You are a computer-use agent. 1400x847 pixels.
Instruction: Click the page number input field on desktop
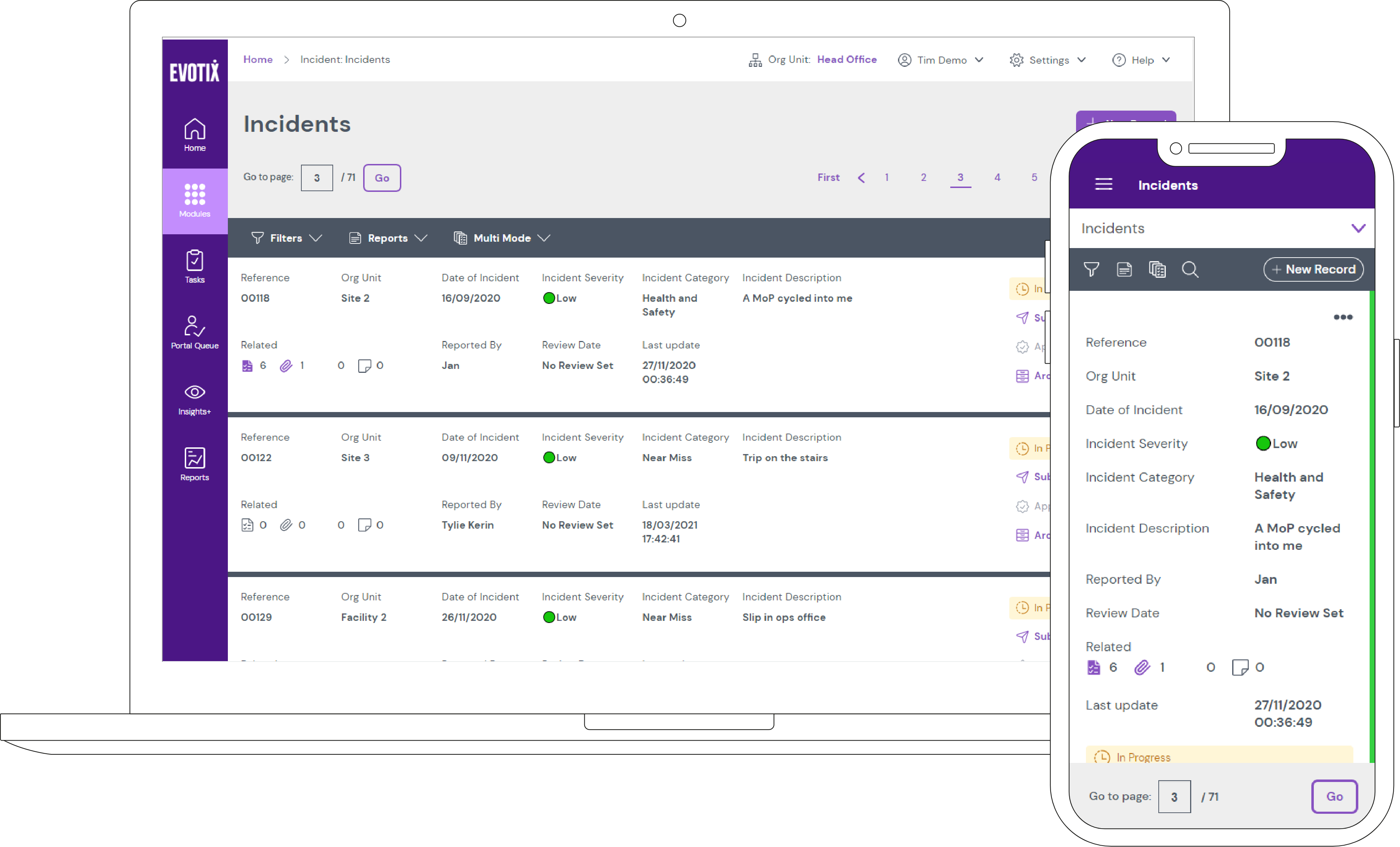[317, 177]
